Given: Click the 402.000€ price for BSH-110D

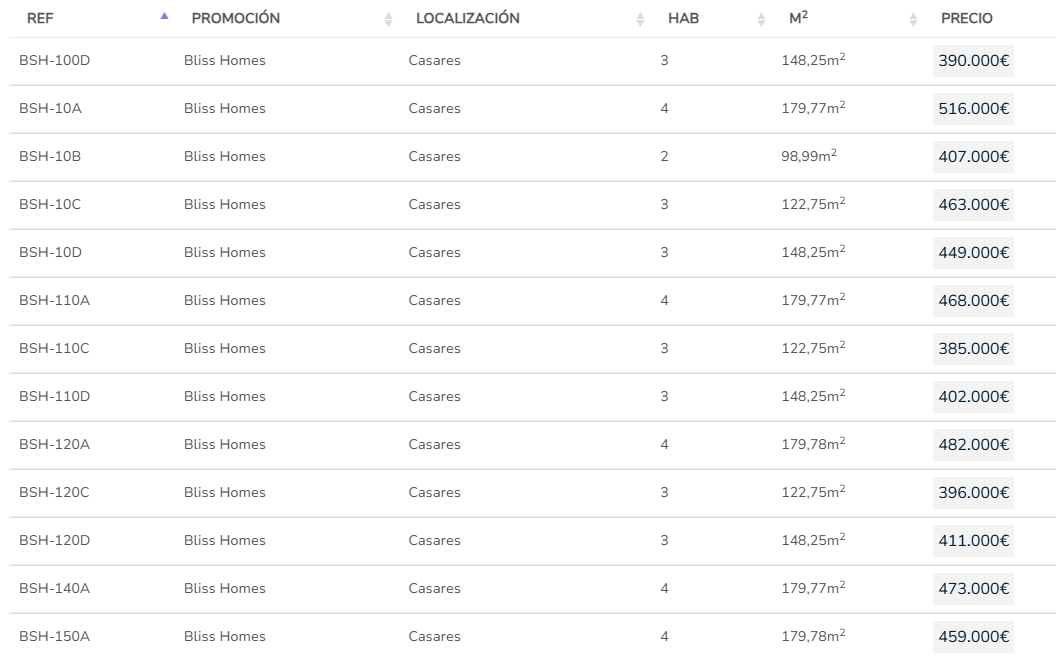Looking at the screenshot, I should pyautogui.click(x=973, y=397).
